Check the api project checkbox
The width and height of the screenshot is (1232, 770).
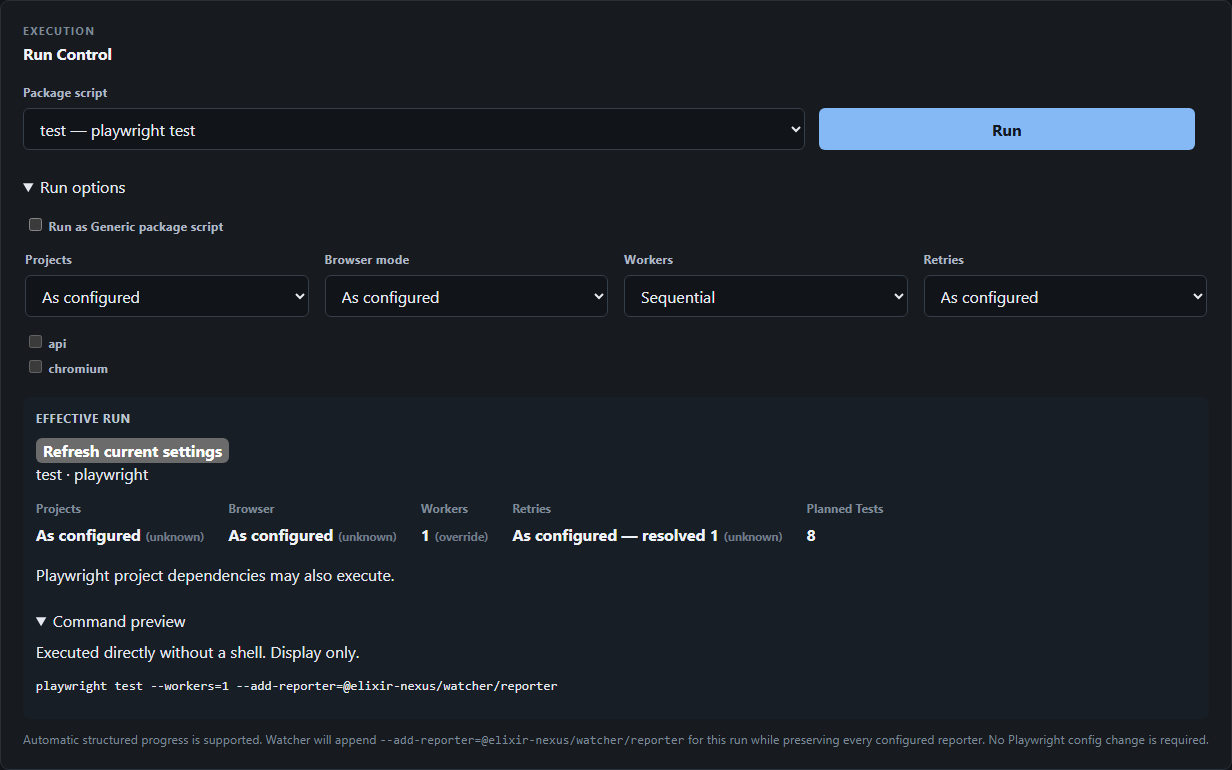coord(36,342)
